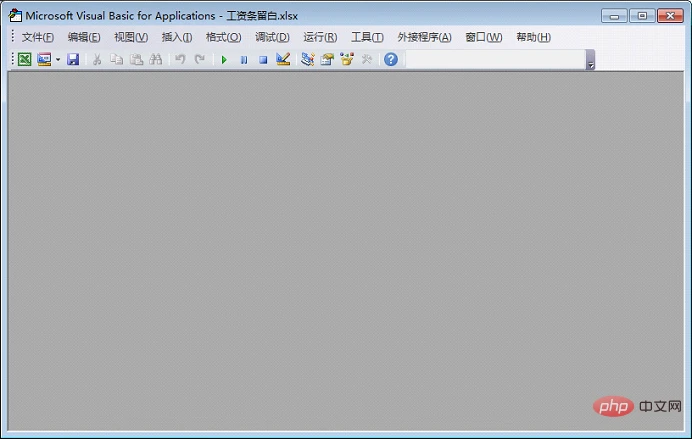Screen dimensions: 692x439
Task: Click the Insert UserForm icon
Action: point(44,59)
